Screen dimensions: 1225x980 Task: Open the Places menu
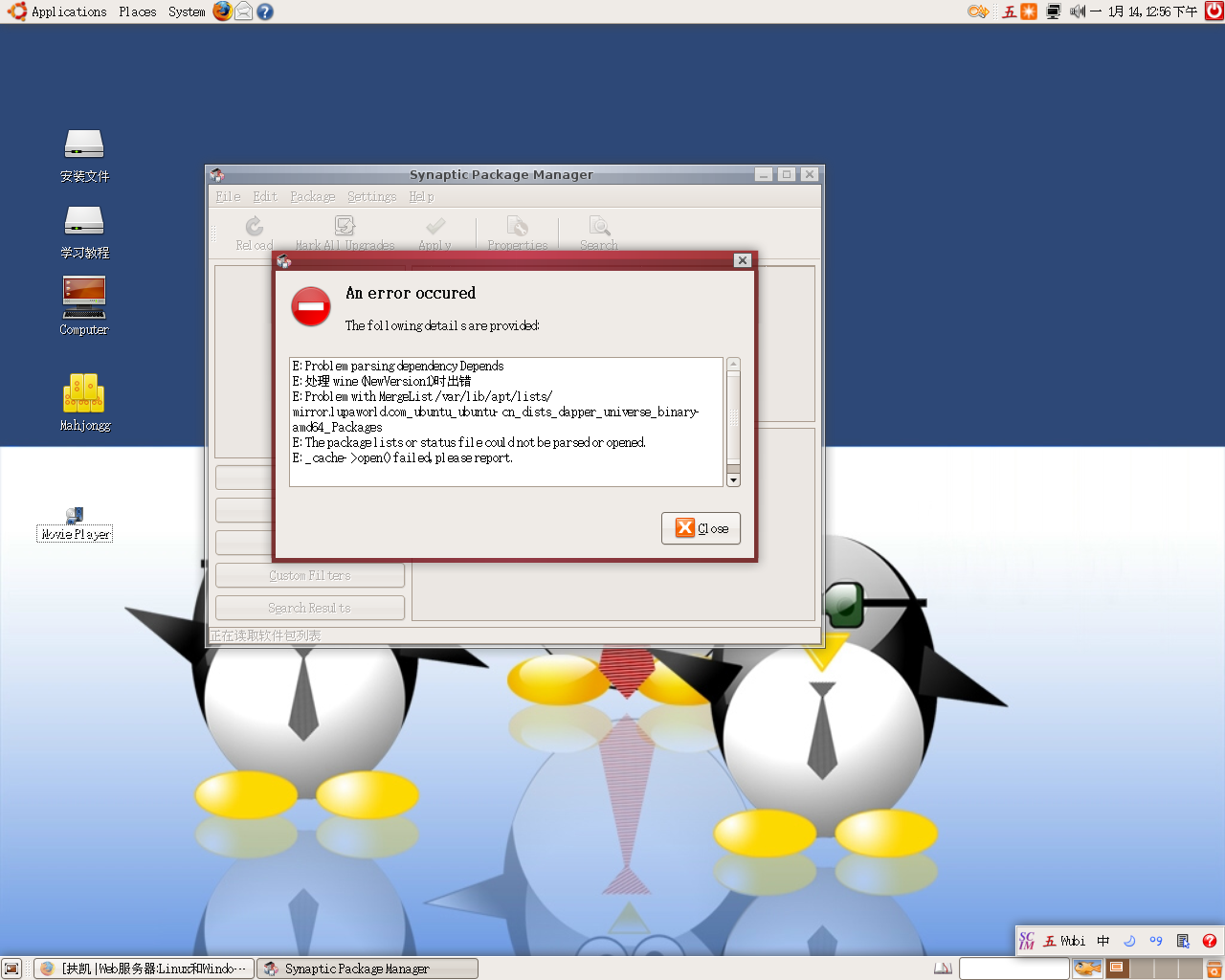138,11
